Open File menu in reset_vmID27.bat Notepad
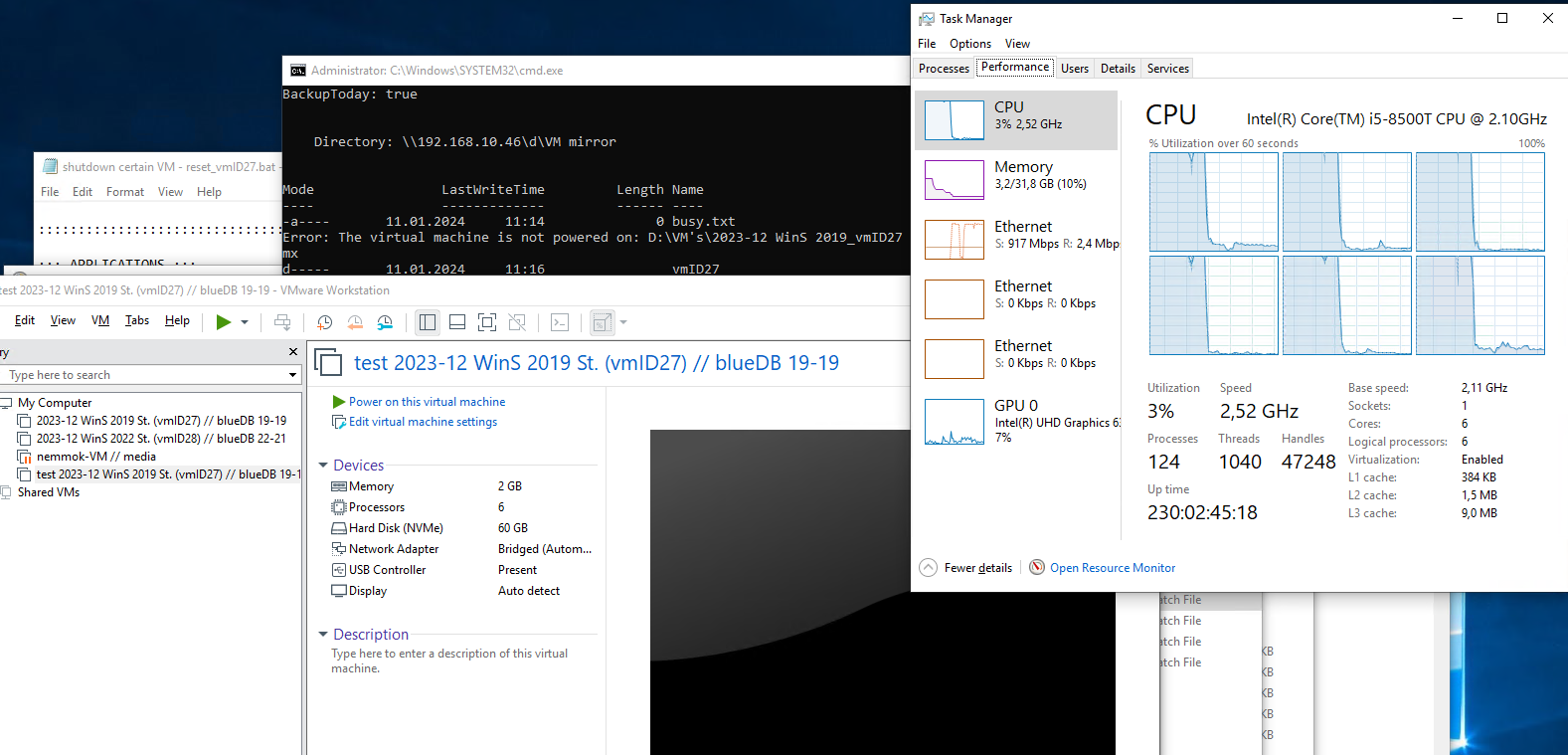The height and width of the screenshot is (755, 1568). (x=50, y=192)
